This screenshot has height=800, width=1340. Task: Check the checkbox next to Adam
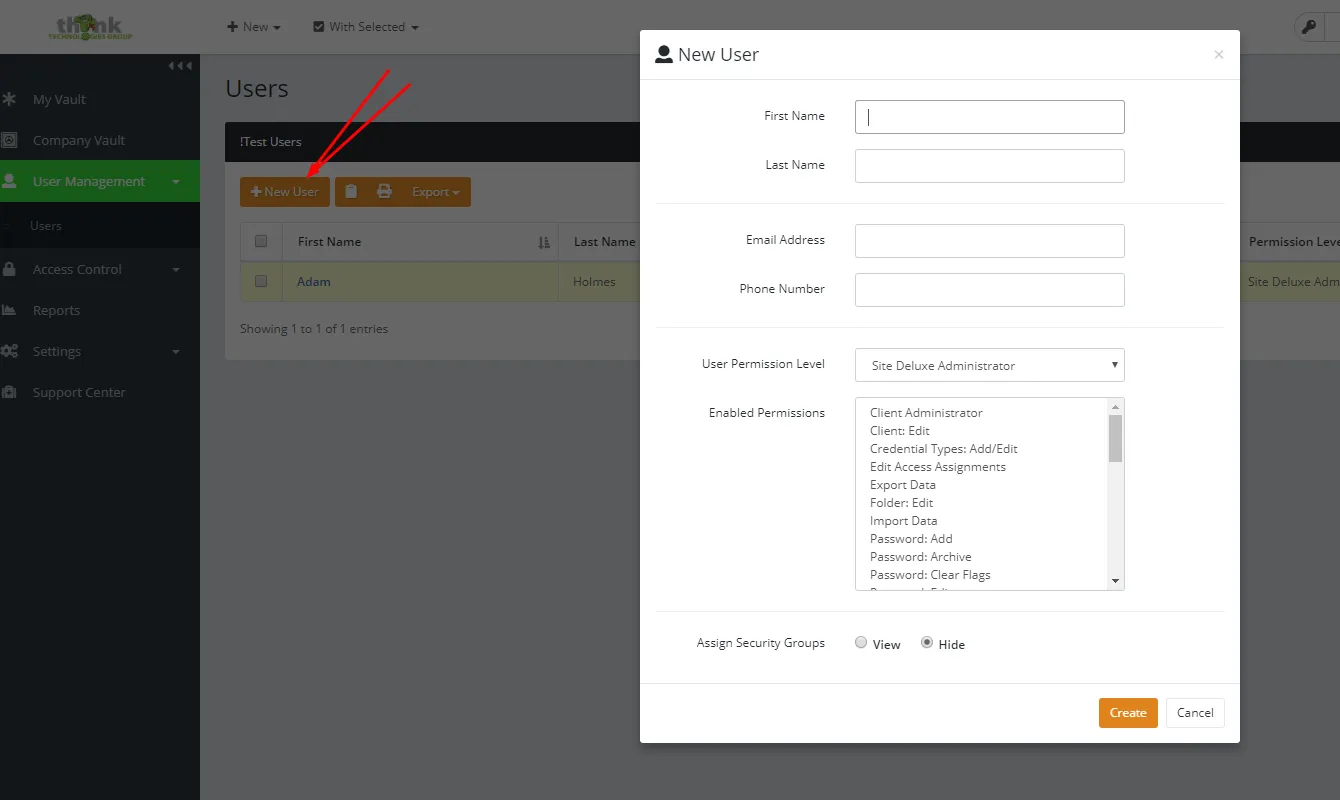pos(261,282)
